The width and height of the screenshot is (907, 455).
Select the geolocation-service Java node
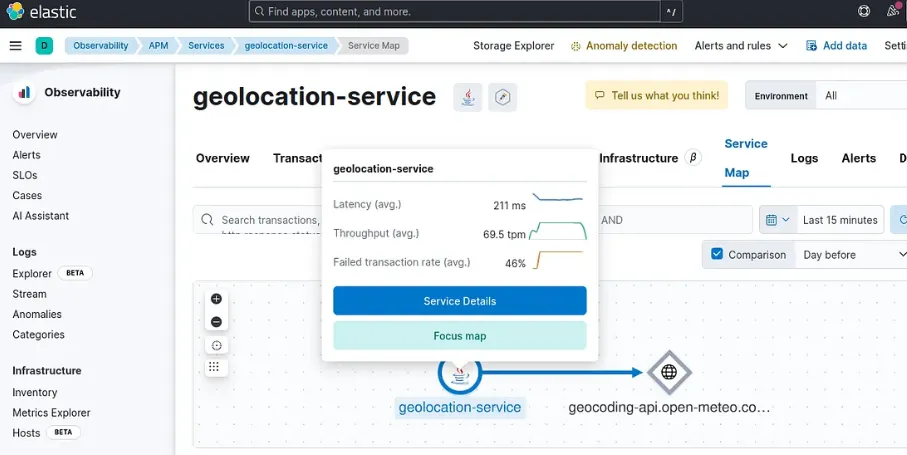(x=460, y=375)
